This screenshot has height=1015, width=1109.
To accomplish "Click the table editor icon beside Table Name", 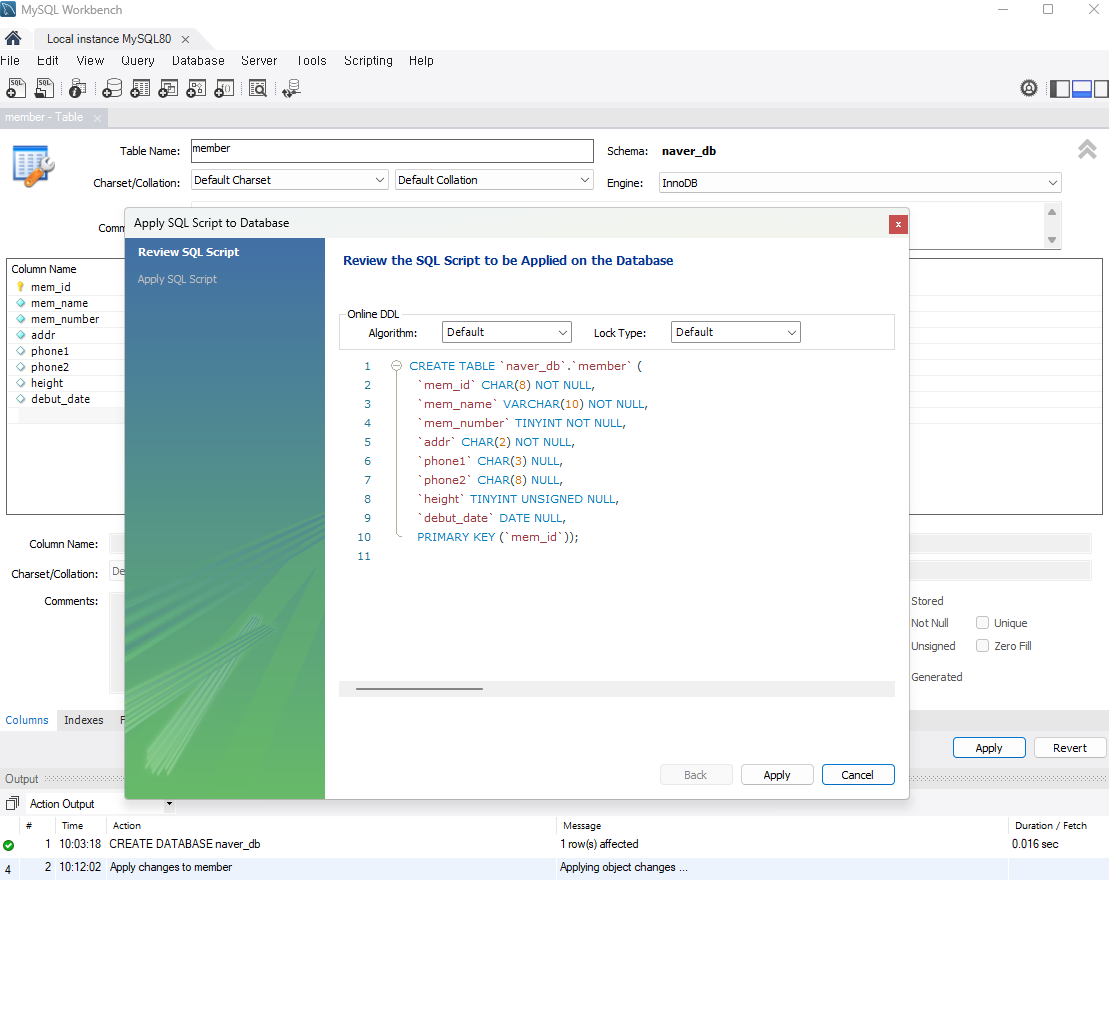I will [x=33, y=166].
